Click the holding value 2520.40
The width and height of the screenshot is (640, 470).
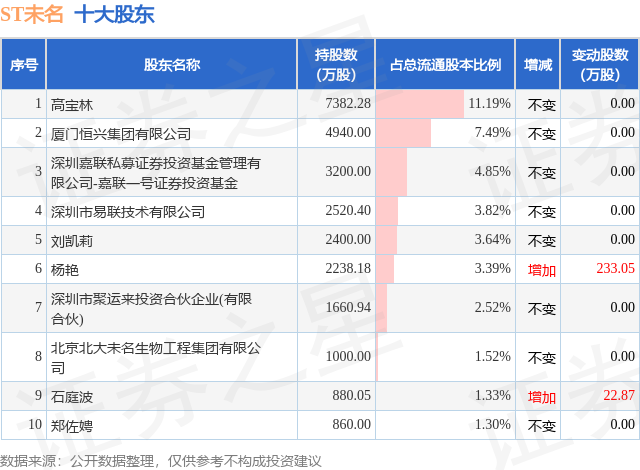[348, 210]
